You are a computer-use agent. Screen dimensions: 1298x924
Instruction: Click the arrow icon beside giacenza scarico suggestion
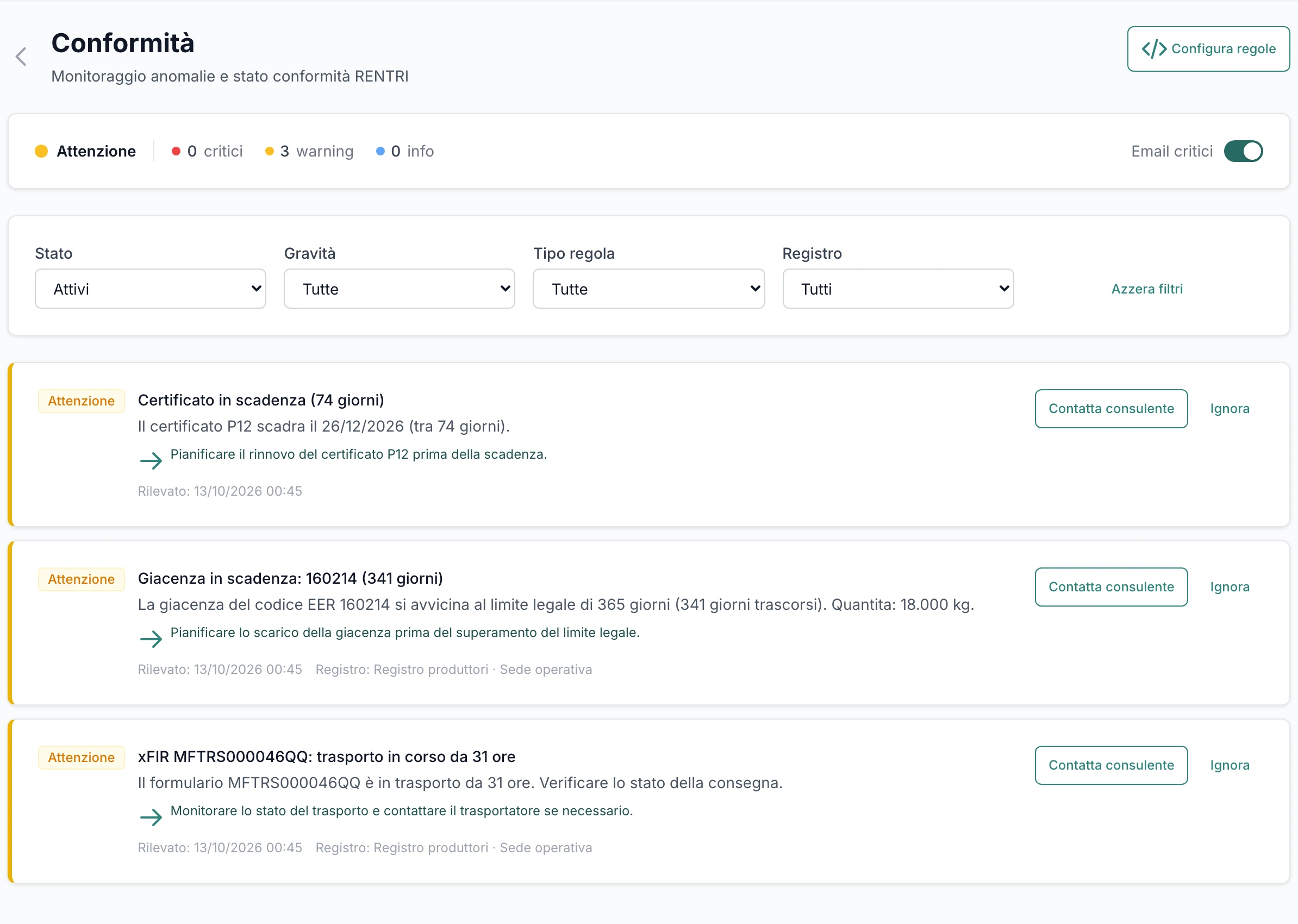tap(151, 639)
